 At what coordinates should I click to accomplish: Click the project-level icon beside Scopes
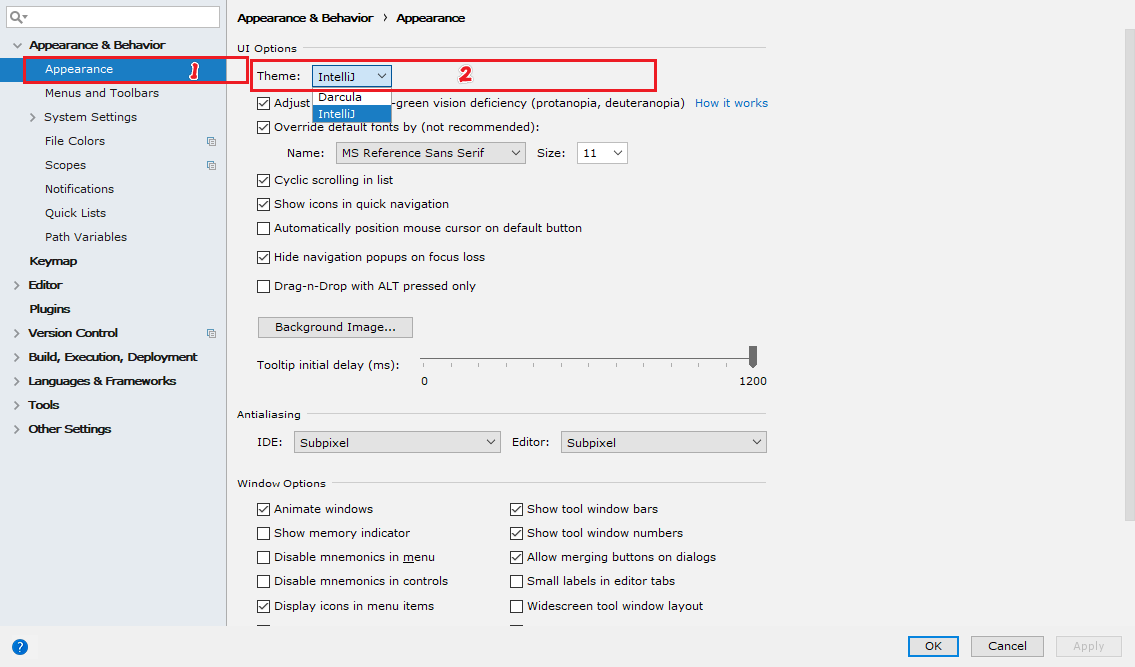tap(211, 165)
